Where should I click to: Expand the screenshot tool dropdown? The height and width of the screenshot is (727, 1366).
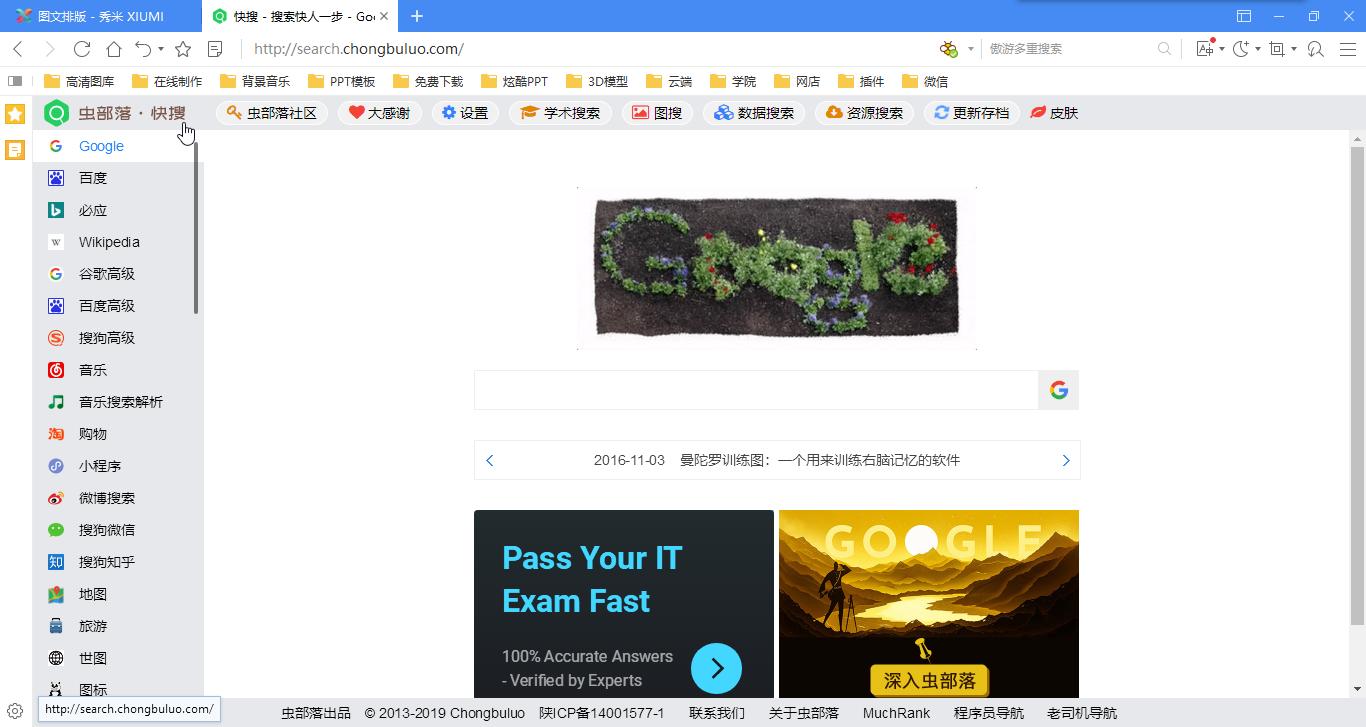1294,48
